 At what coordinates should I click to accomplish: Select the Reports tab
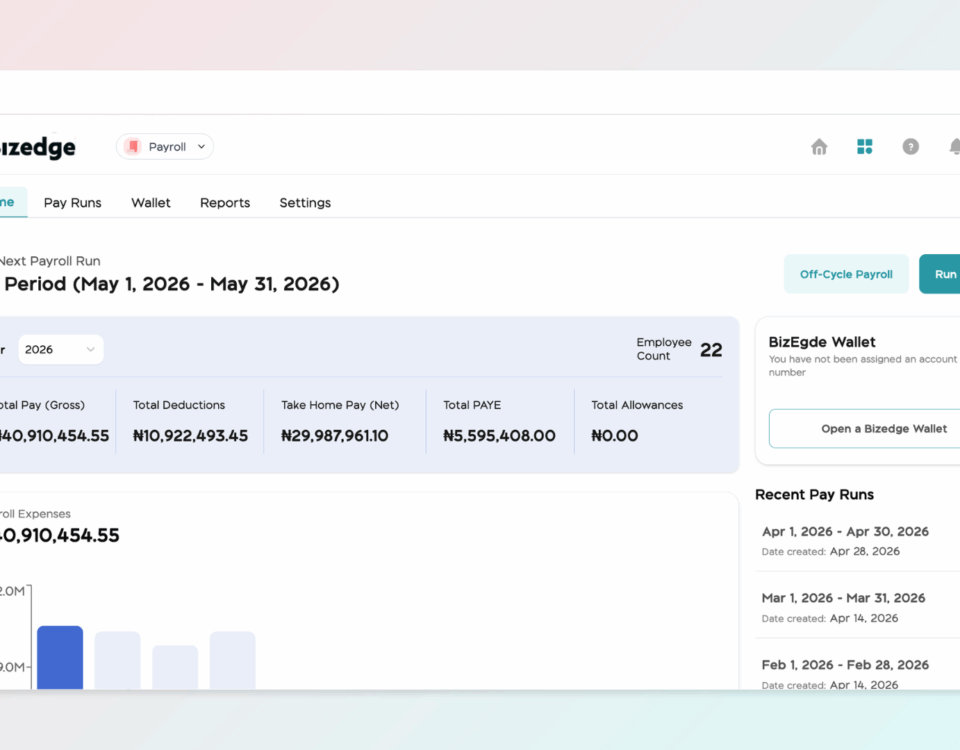point(225,203)
